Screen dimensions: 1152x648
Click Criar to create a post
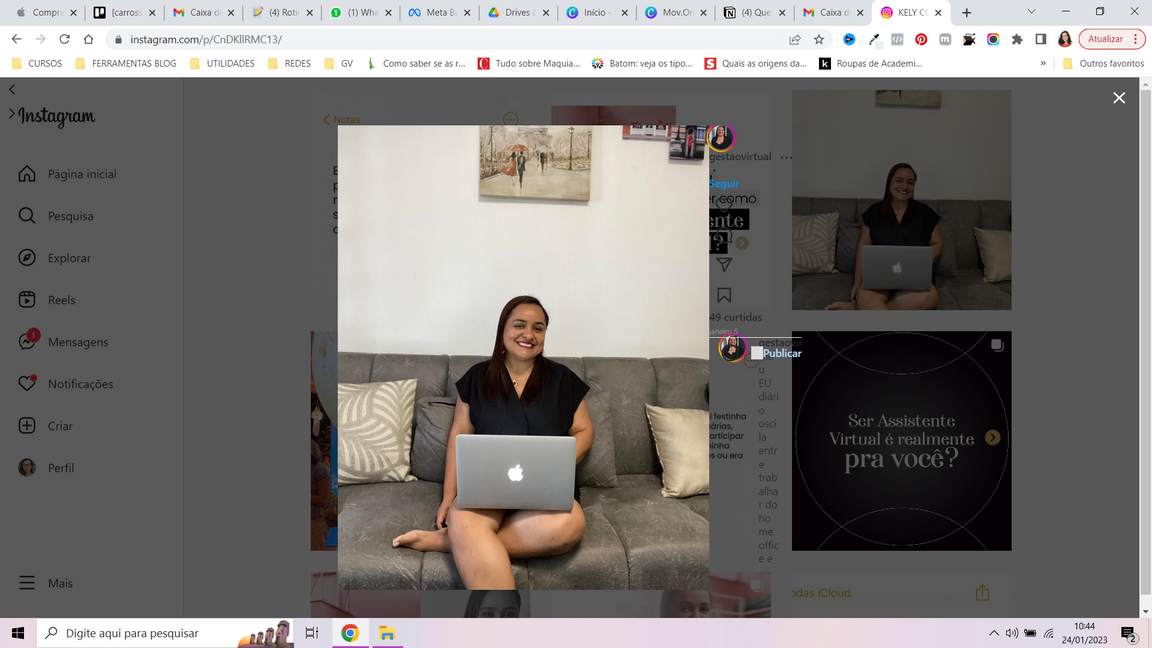click(60, 426)
